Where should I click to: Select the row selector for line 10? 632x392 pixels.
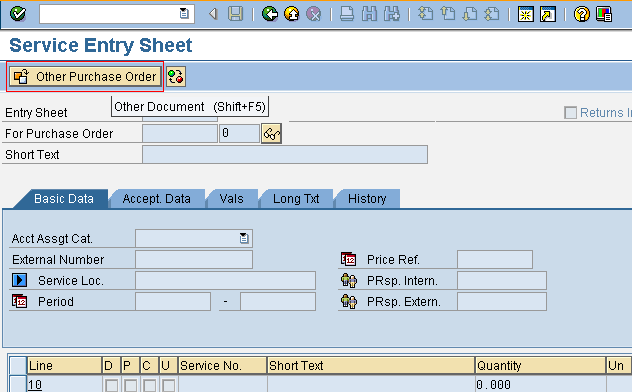pos(18,384)
